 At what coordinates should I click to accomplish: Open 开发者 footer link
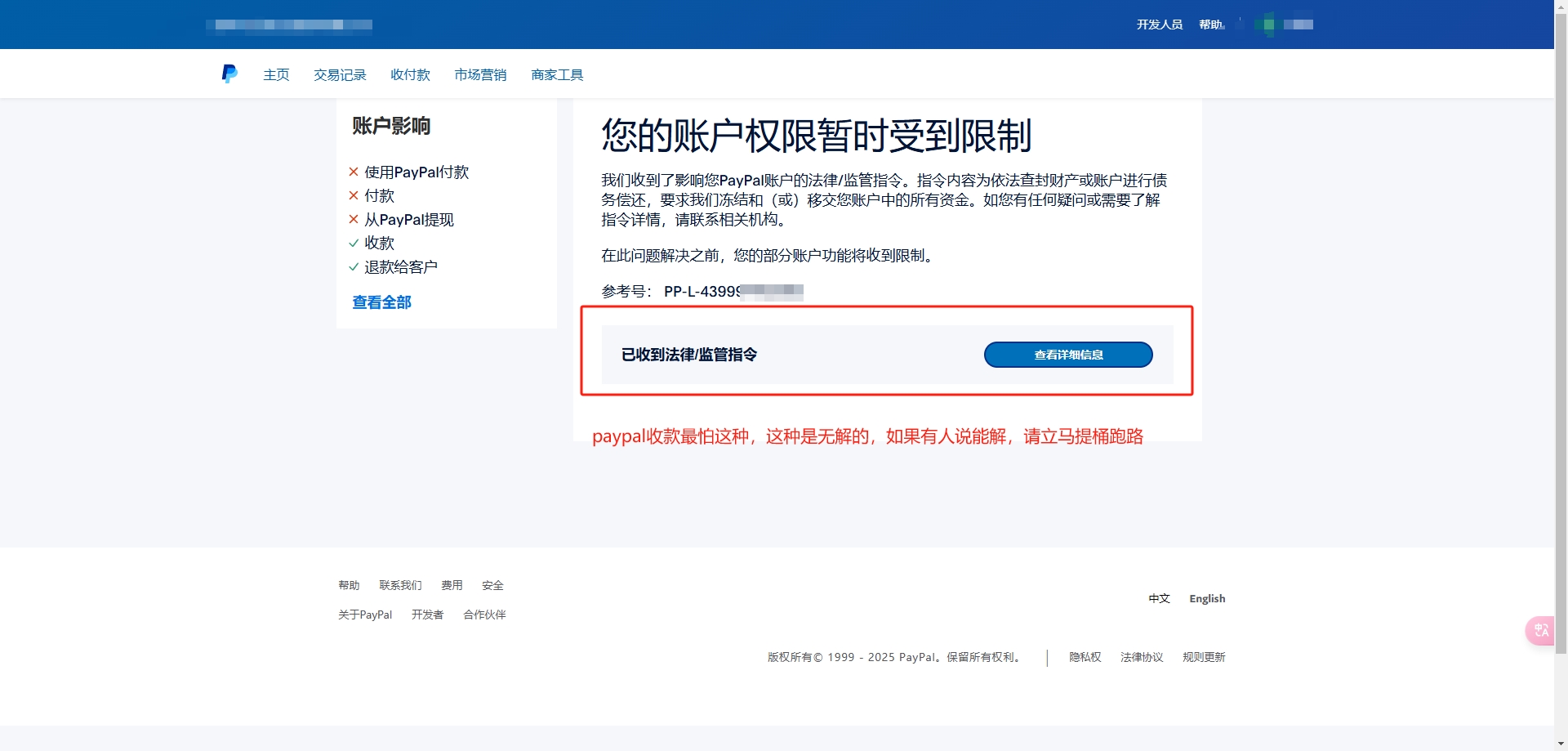coord(427,615)
